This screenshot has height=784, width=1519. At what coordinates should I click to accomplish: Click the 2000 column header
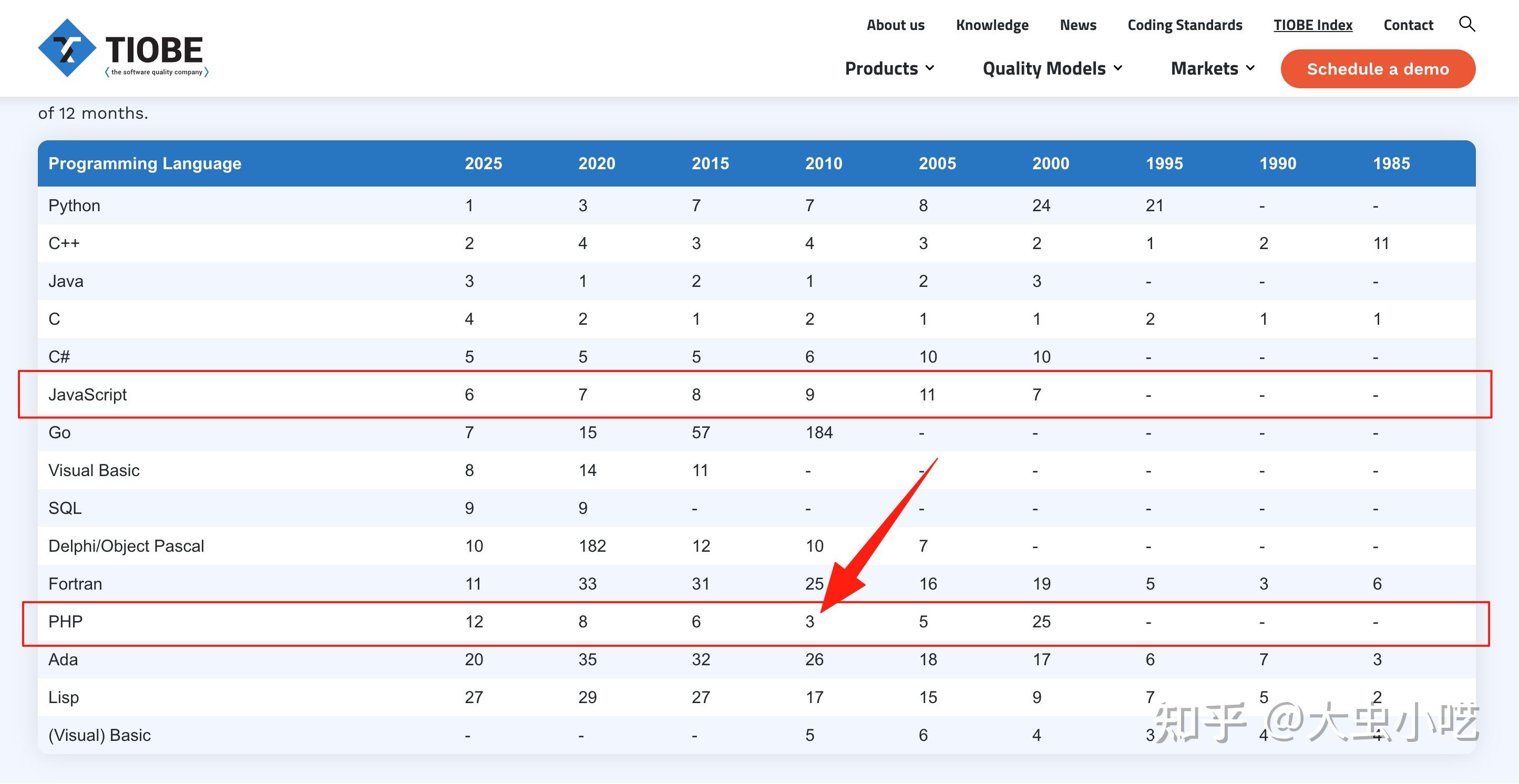coord(1050,163)
